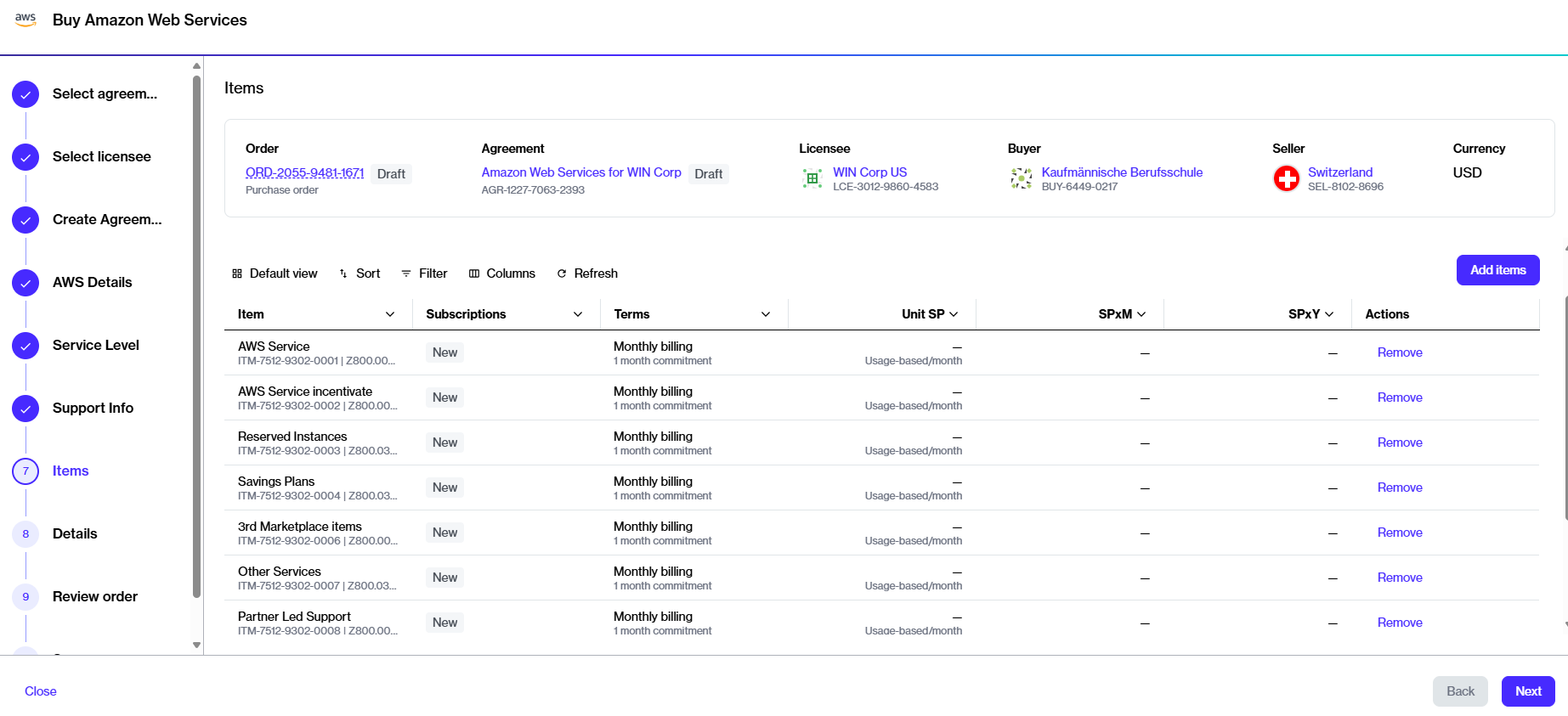Click the Add items button
Image resolution: width=1568 pixels, height=716 pixels.
click(x=1497, y=270)
